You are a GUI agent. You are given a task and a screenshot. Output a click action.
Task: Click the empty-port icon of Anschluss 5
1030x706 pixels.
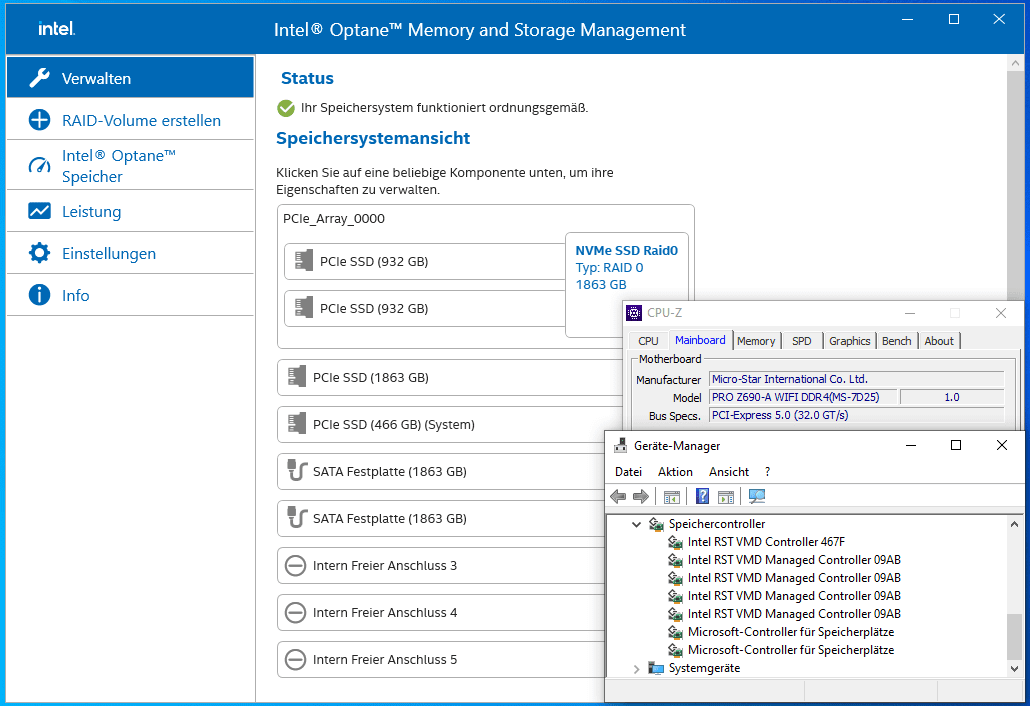coord(296,659)
